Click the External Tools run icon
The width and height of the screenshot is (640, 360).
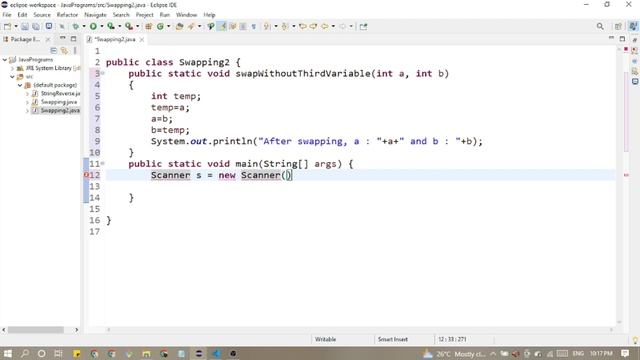click(x=129, y=27)
